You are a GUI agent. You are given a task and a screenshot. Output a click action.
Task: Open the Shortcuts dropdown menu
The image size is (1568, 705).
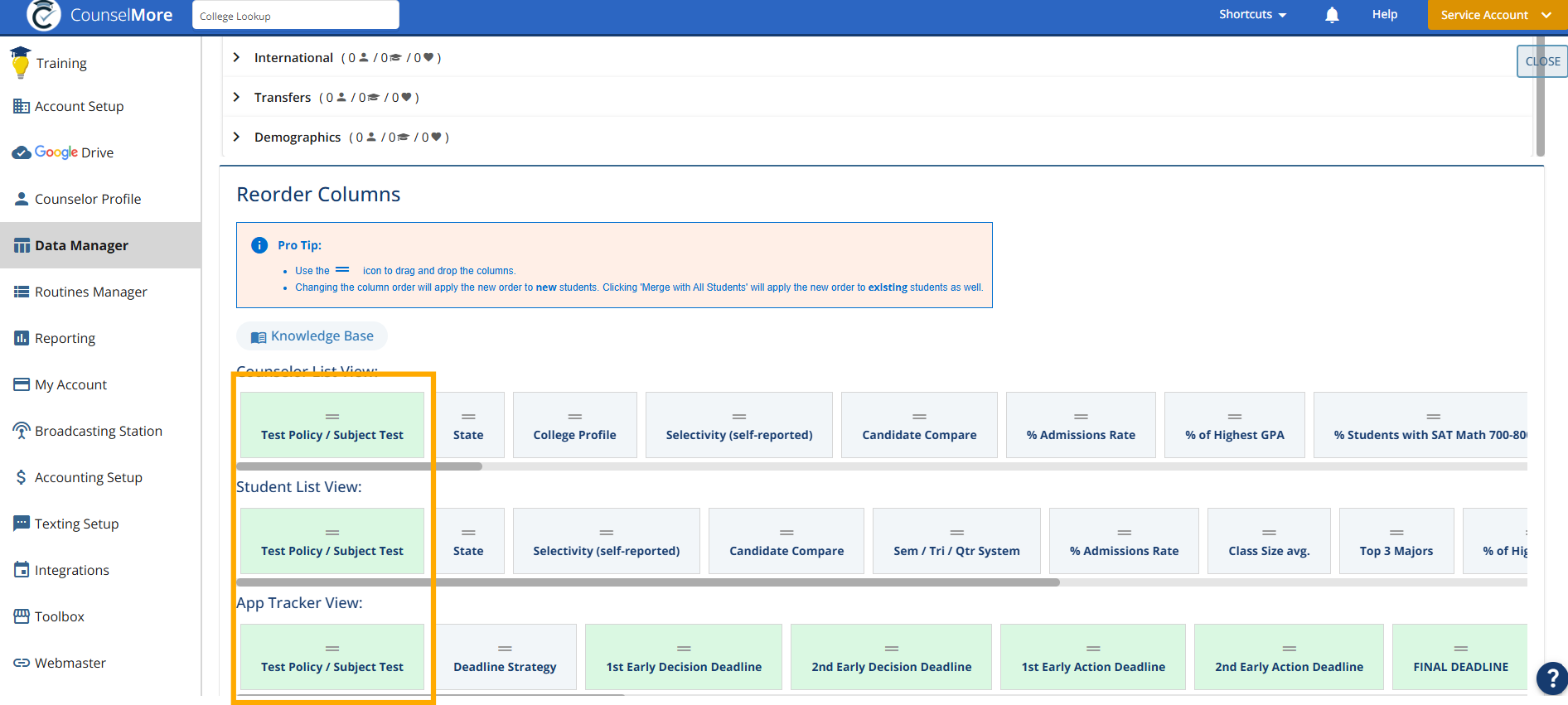coord(1252,15)
